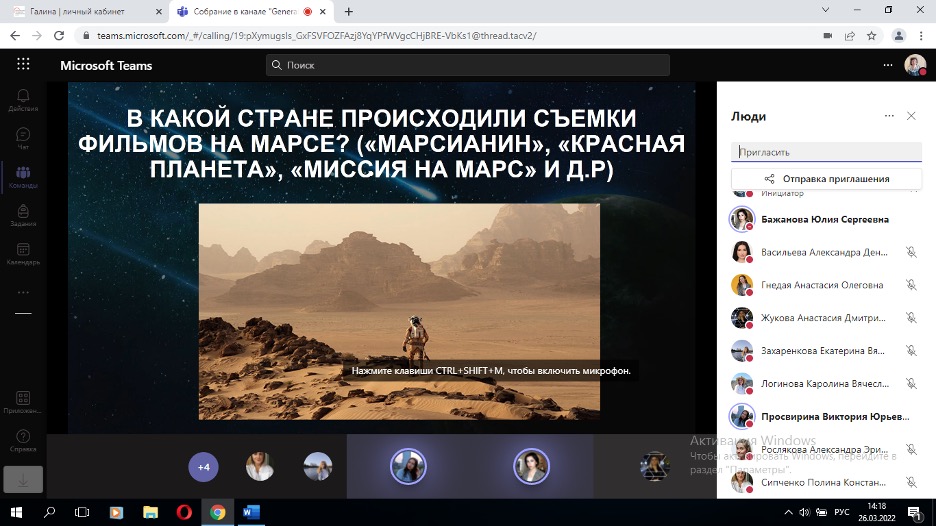Open more options in the Люди panel
Viewport: 936px width, 526px height.
[888, 116]
